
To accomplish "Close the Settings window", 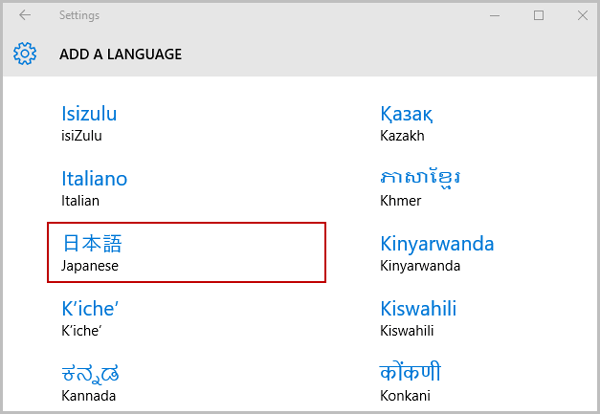I will point(582,15).
